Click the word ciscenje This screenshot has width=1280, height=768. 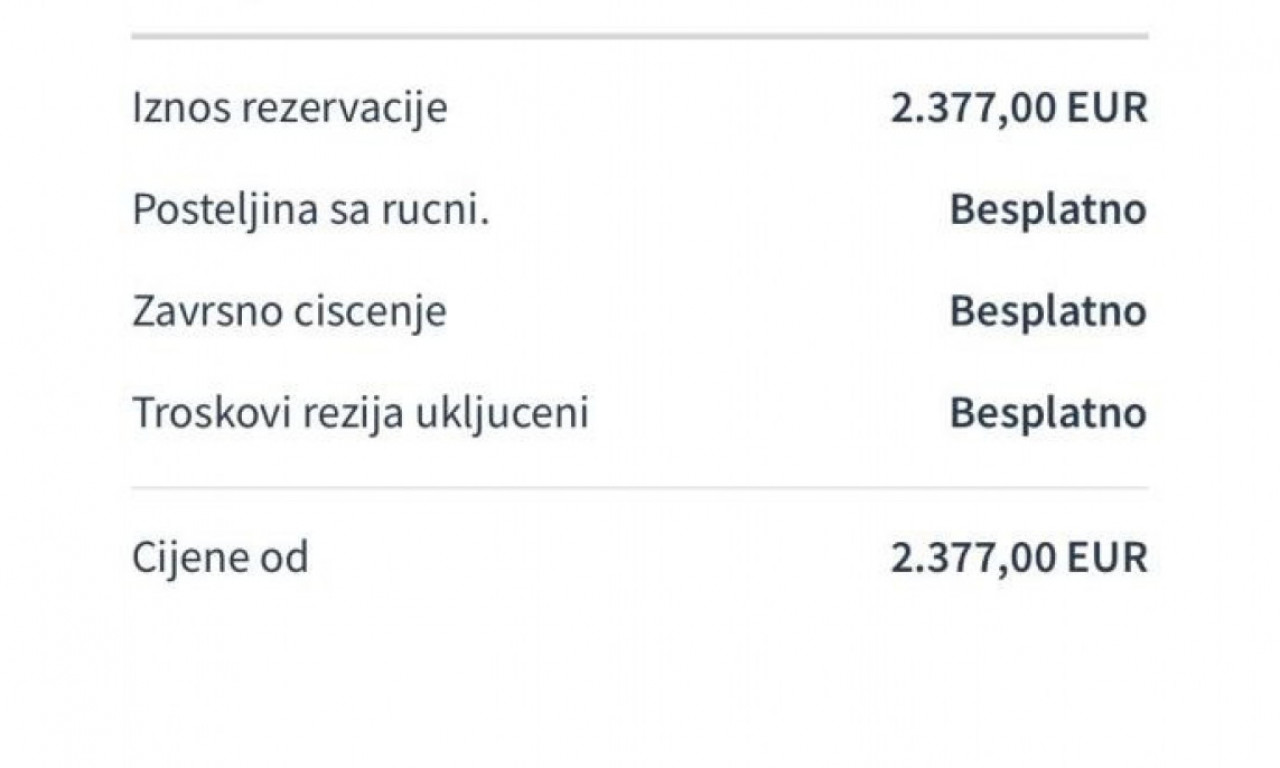click(x=371, y=313)
